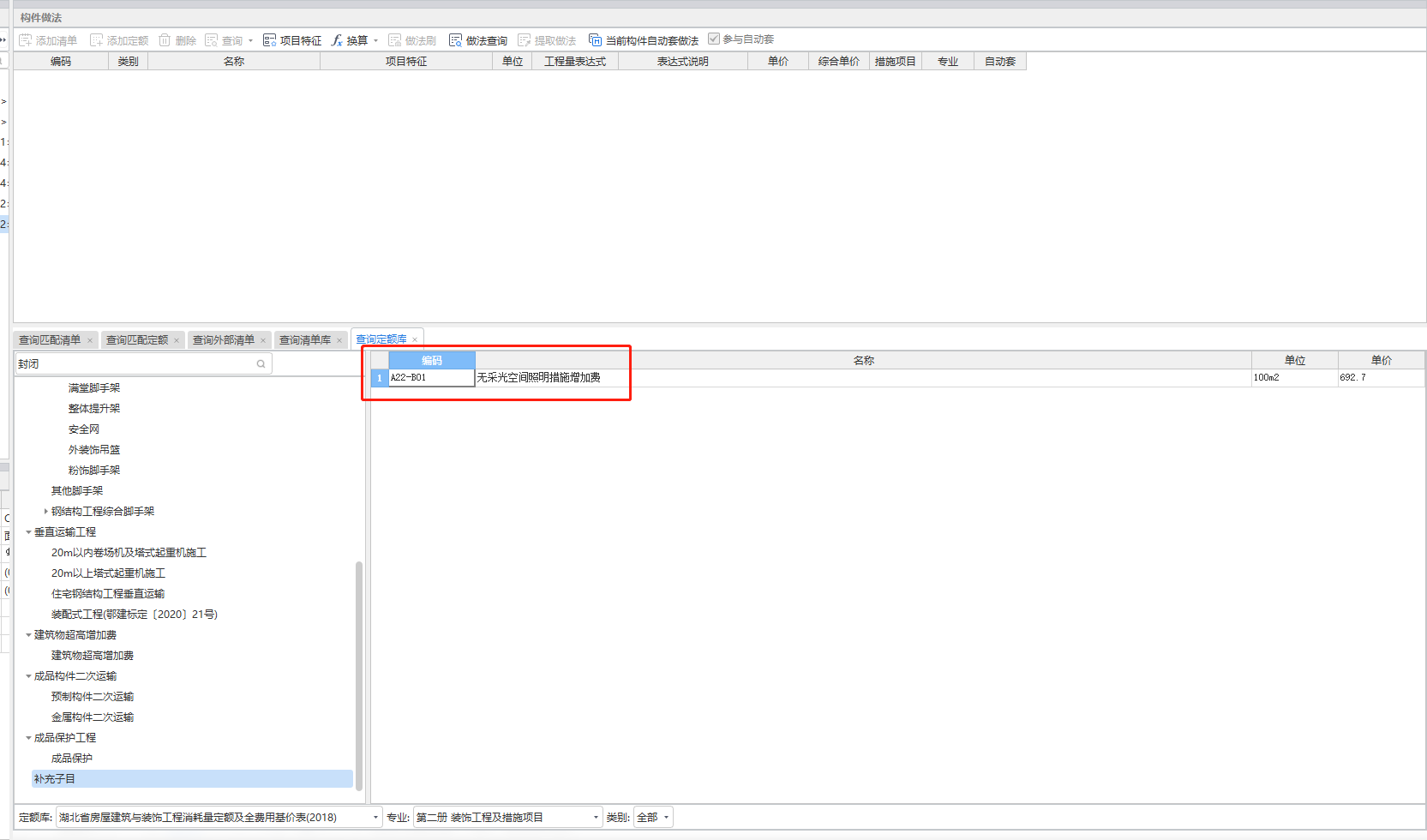
Task: Click the search magnifier icon in filter box
Action: pyautogui.click(x=261, y=364)
